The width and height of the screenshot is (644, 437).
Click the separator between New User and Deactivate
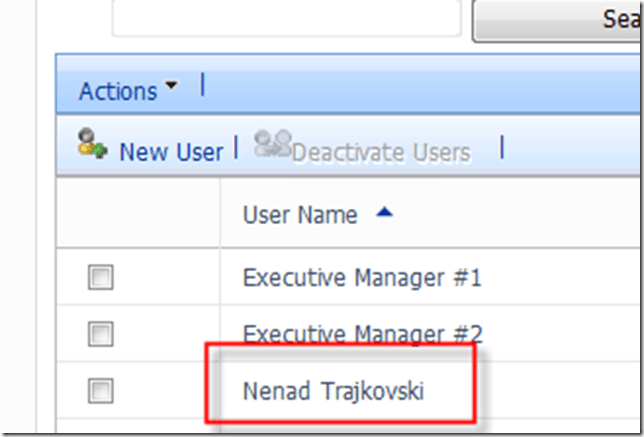[237, 148]
